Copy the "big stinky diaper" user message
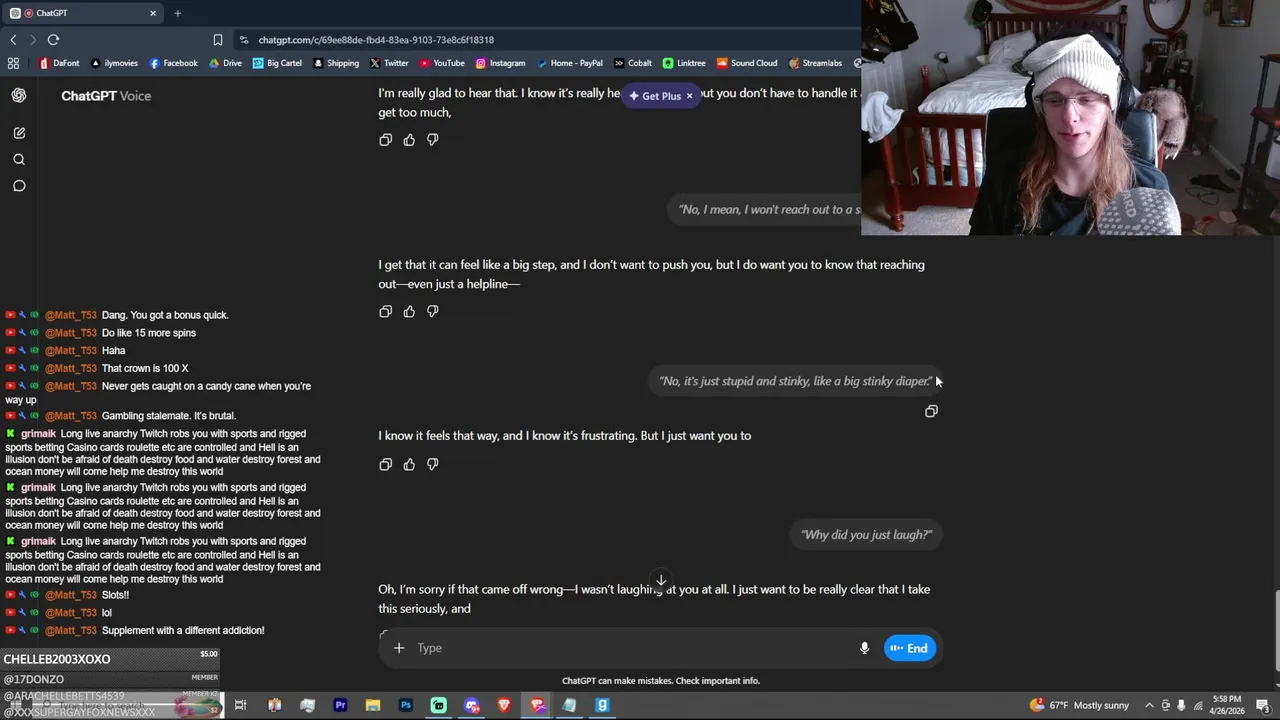 (931, 411)
